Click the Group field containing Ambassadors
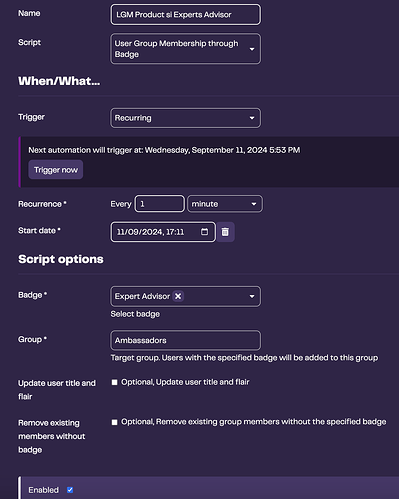This screenshot has width=399, height=499. click(x=185, y=340)
